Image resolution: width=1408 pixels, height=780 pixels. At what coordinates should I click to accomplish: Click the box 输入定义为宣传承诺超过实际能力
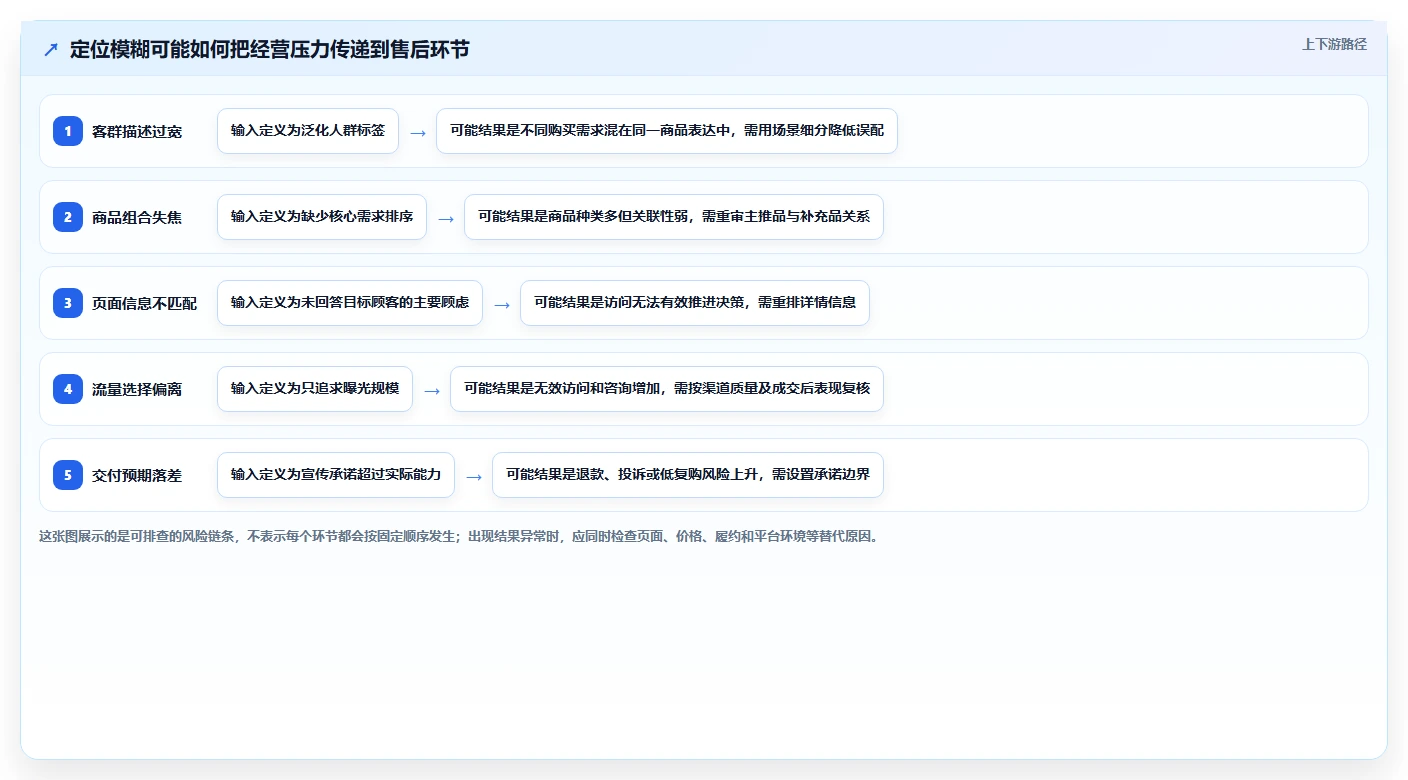click(x=336, y=475)
